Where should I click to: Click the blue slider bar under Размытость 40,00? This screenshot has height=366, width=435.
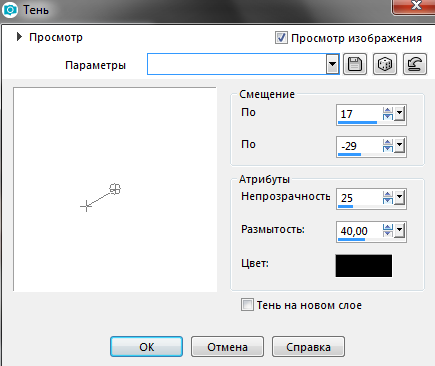click(351, 239)
